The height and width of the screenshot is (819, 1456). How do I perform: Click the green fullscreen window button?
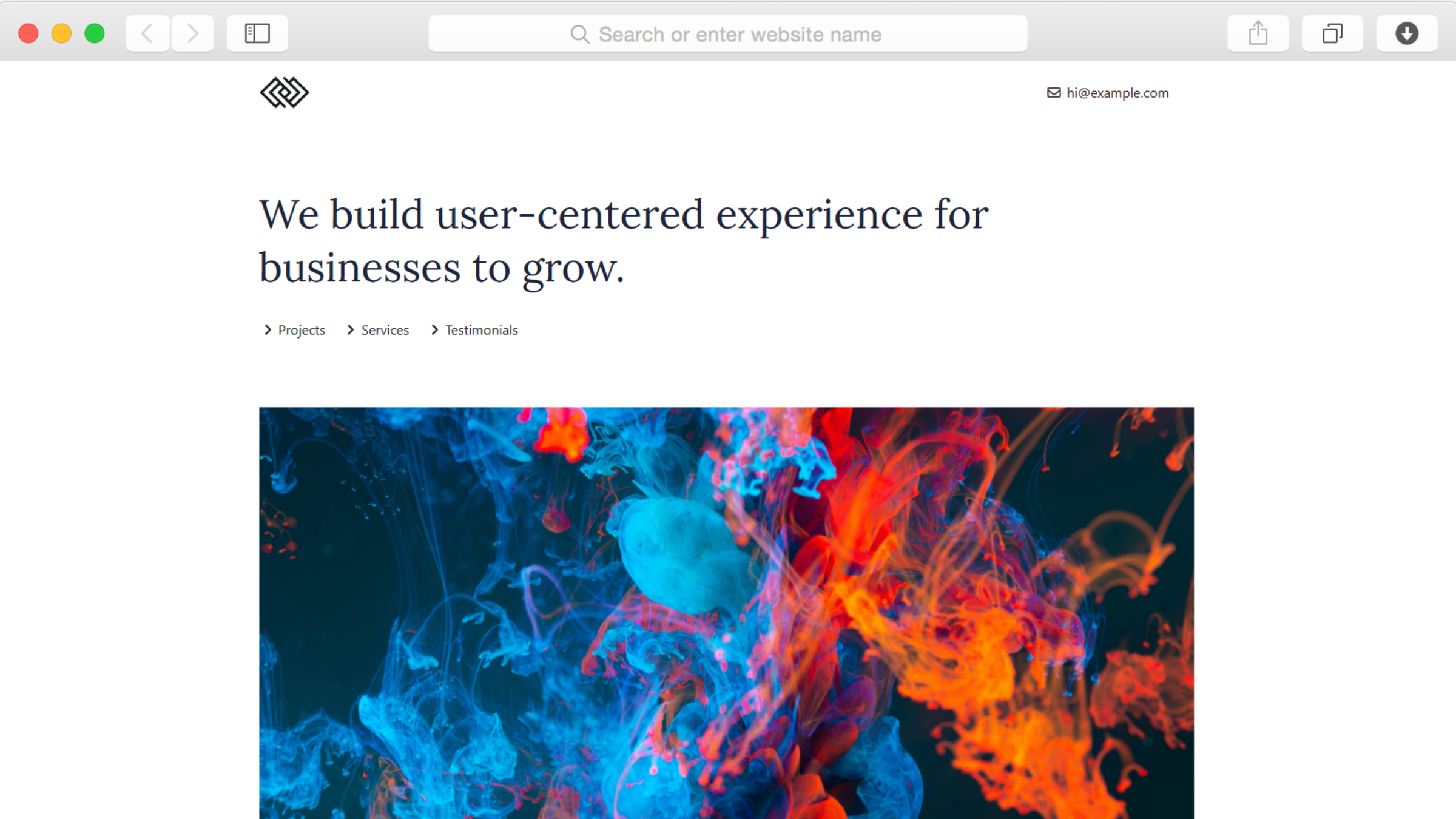point(95,33)
